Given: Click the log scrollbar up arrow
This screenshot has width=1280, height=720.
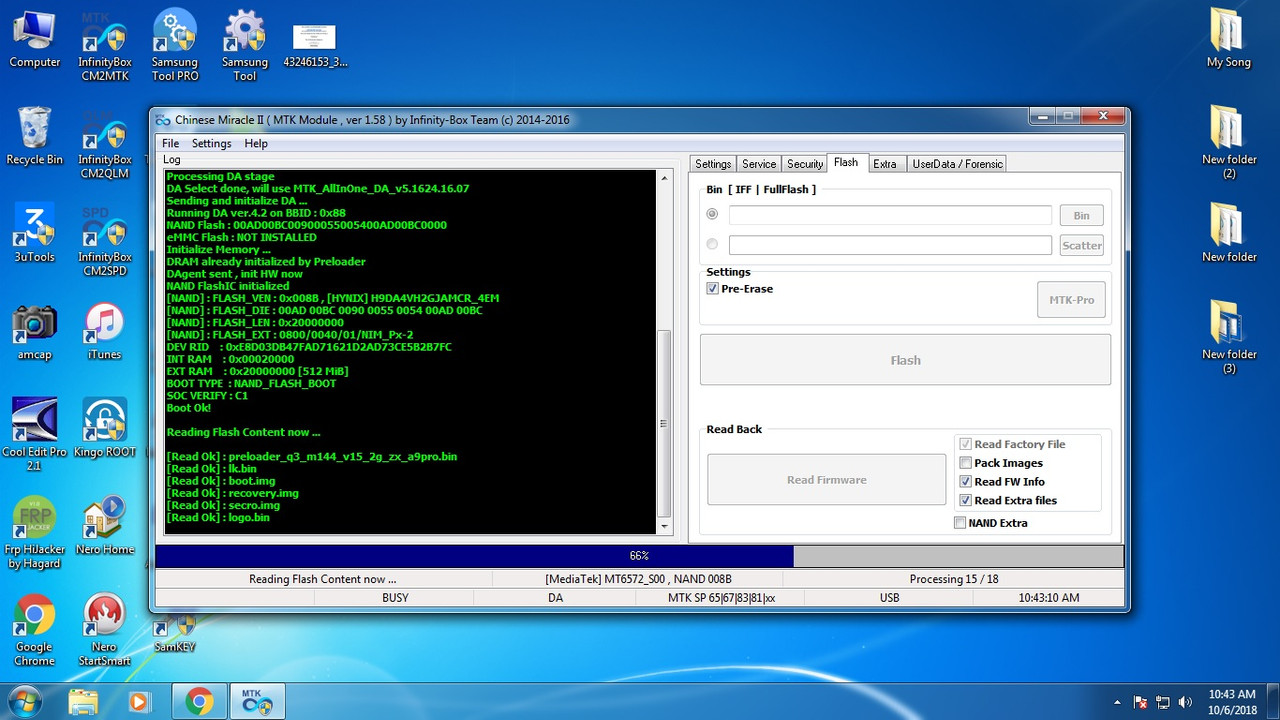Looking at the screenshot, I should pos(664,178).
